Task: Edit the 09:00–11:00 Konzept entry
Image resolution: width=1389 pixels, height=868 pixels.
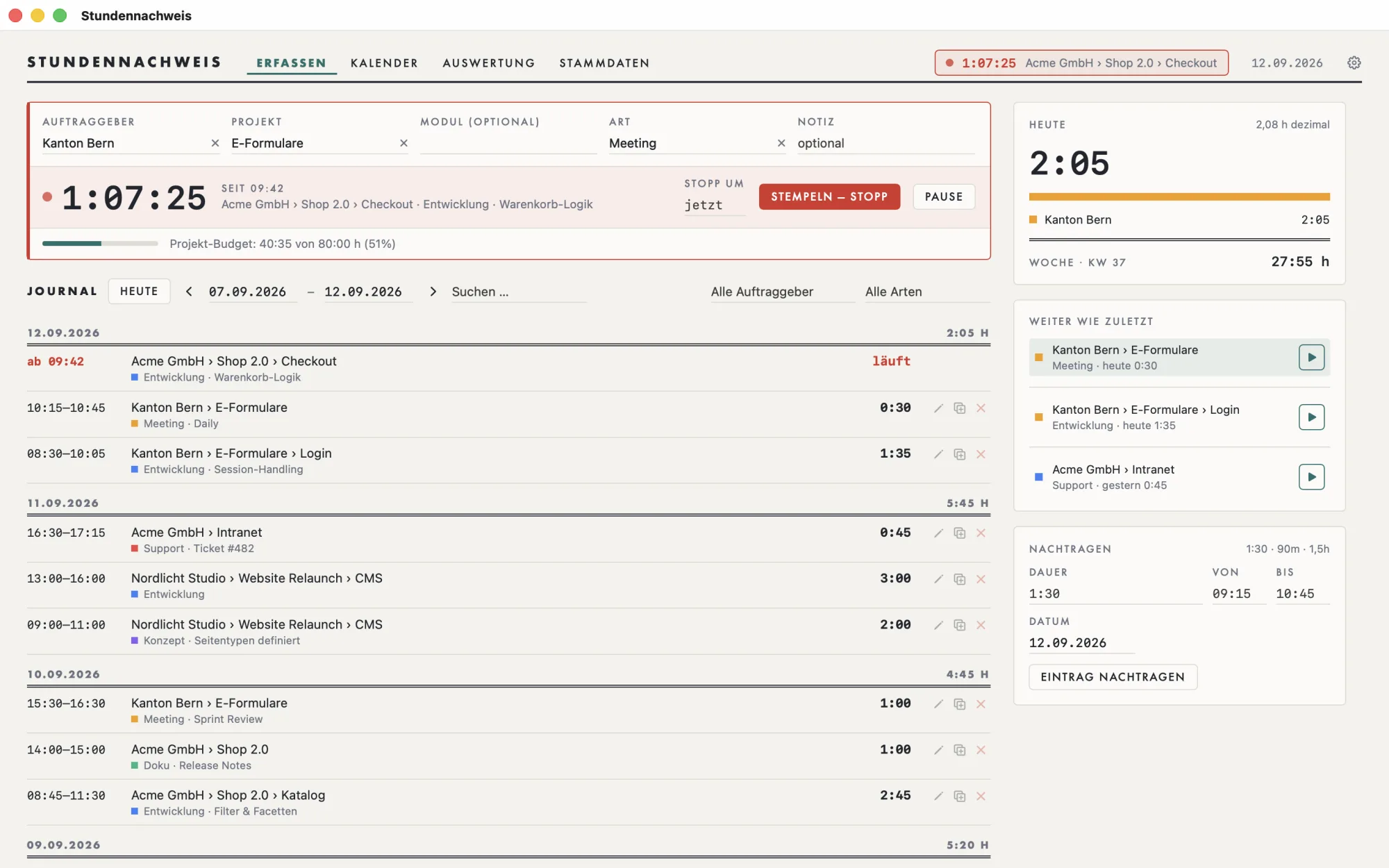Action: coord(938,625)
